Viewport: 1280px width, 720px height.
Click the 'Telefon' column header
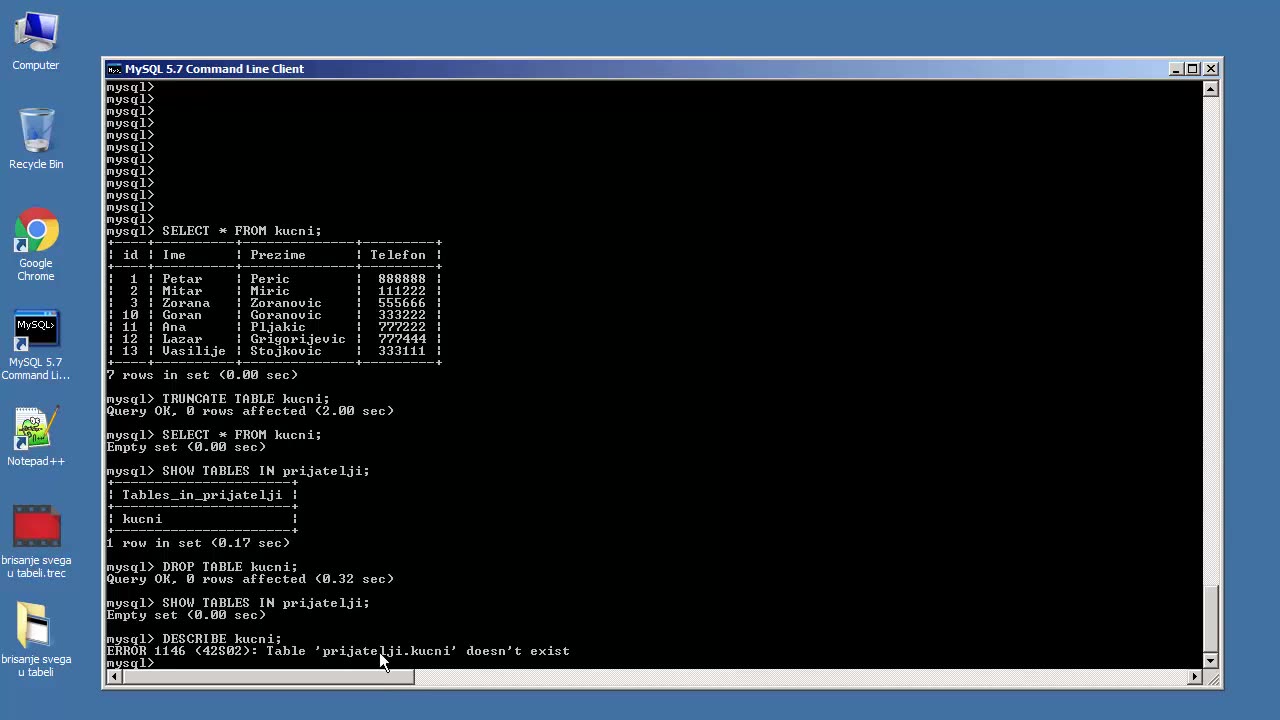pos(398,255)
